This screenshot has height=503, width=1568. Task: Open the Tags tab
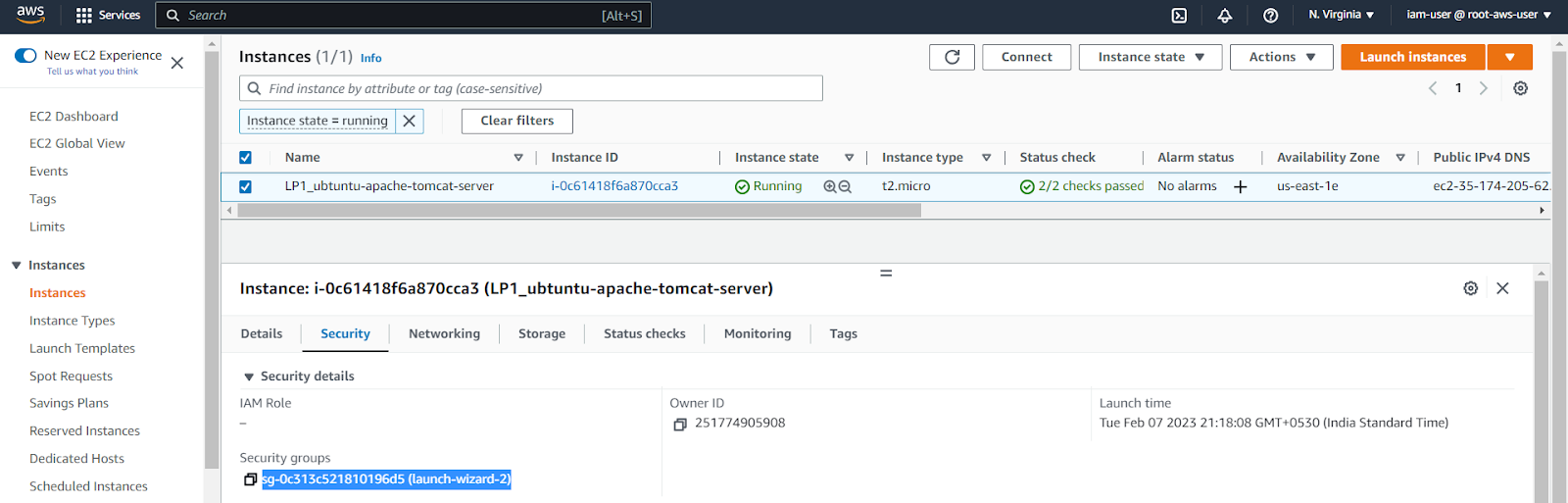[x=843, y=334]
